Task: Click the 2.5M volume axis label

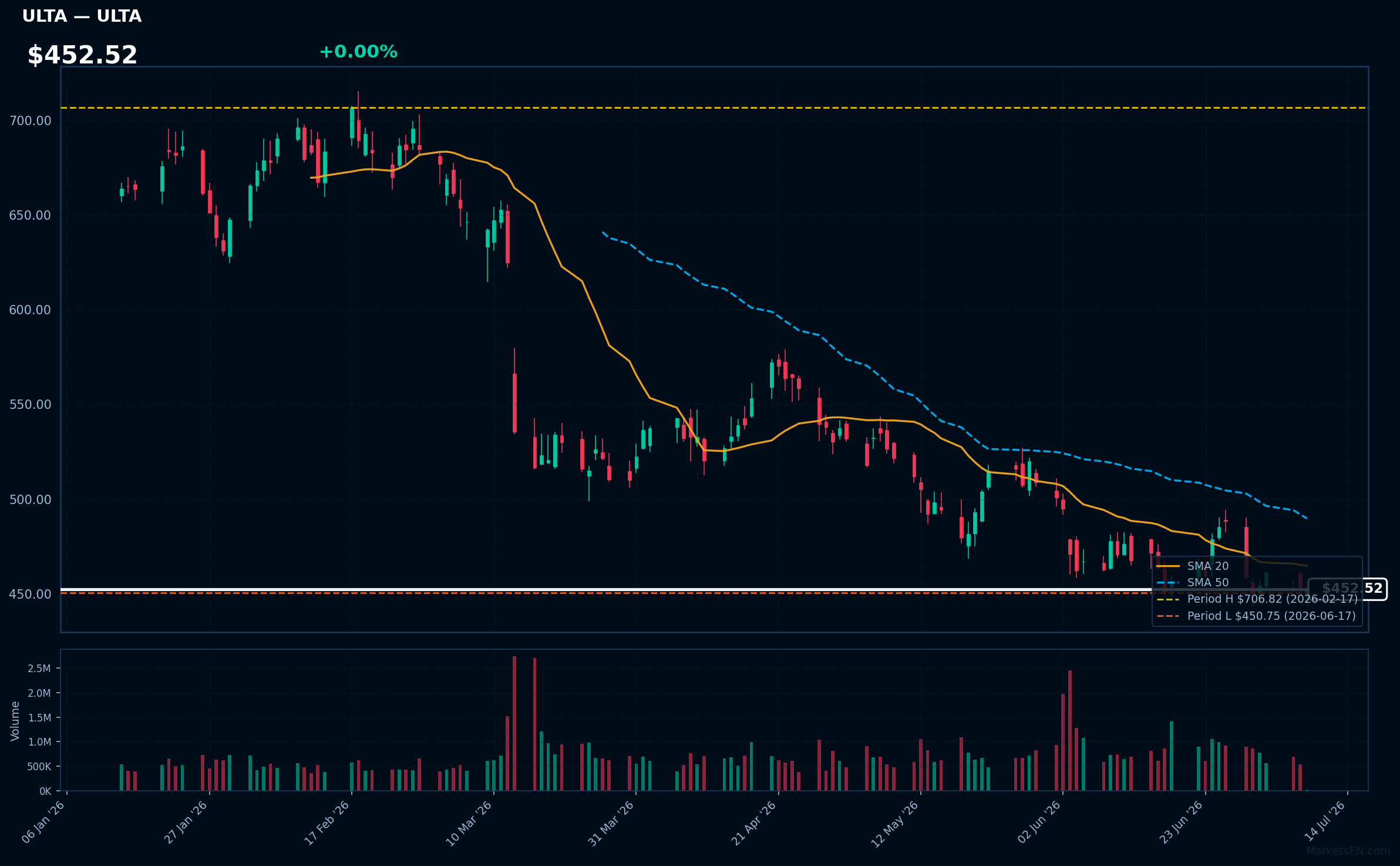Action: [39, 669]
